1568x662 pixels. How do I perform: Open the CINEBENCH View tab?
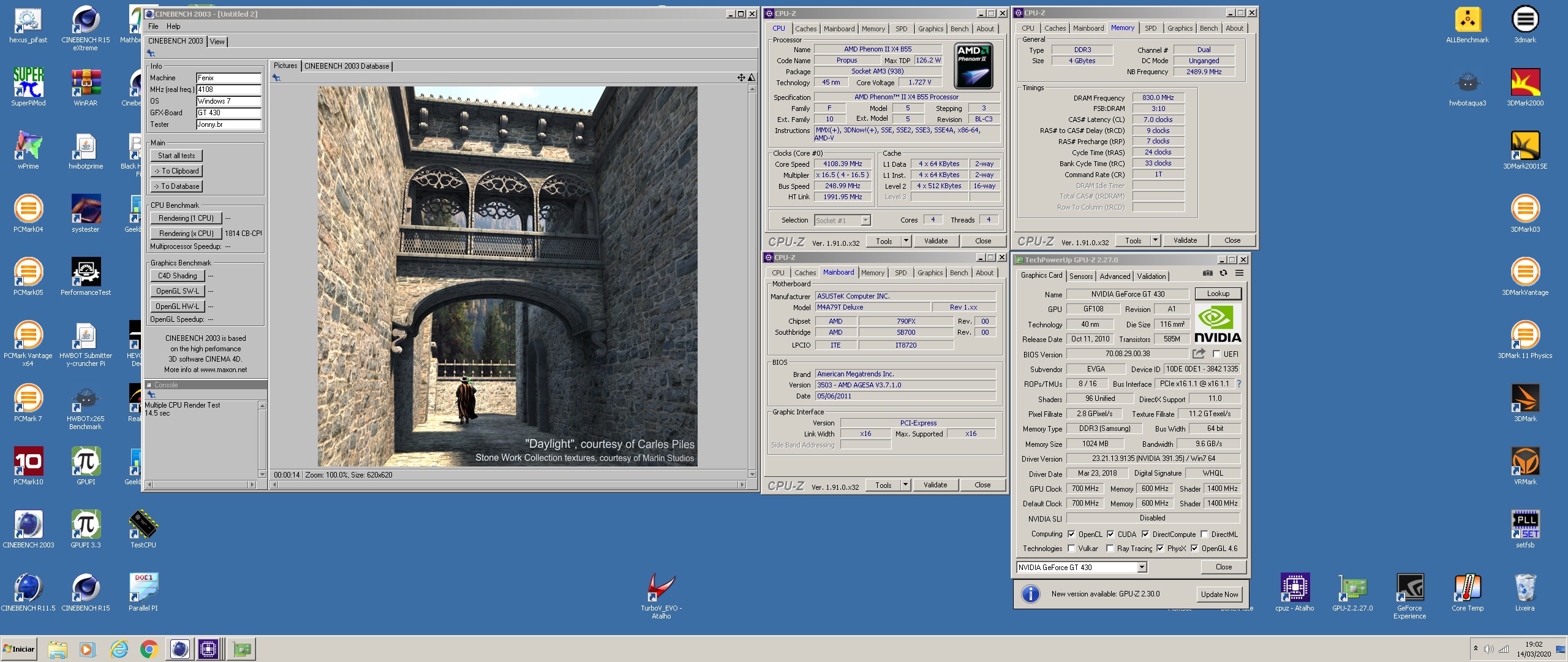click(217, 42)
